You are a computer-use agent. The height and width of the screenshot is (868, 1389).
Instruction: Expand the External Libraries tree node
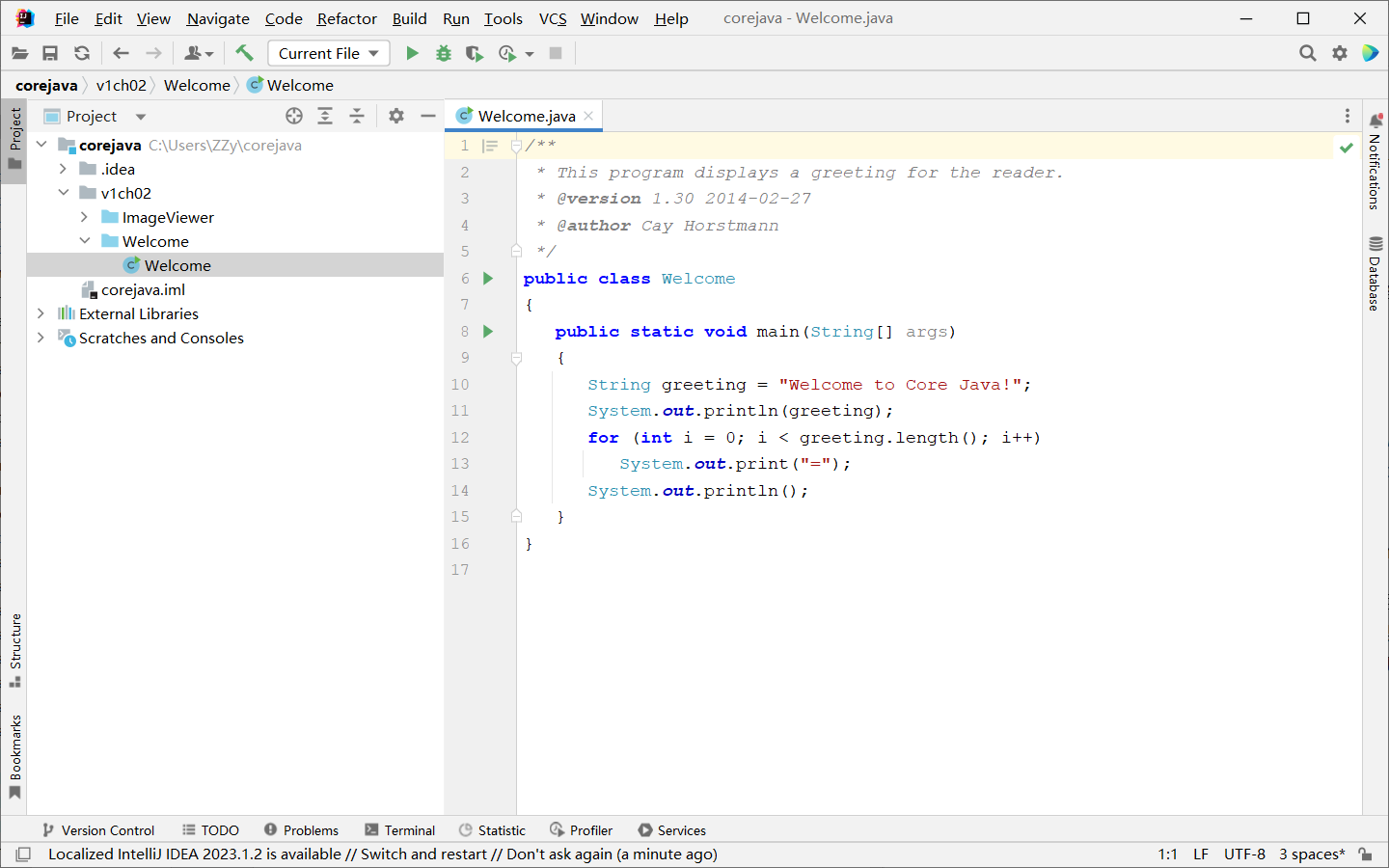click(x=41, y=313)
